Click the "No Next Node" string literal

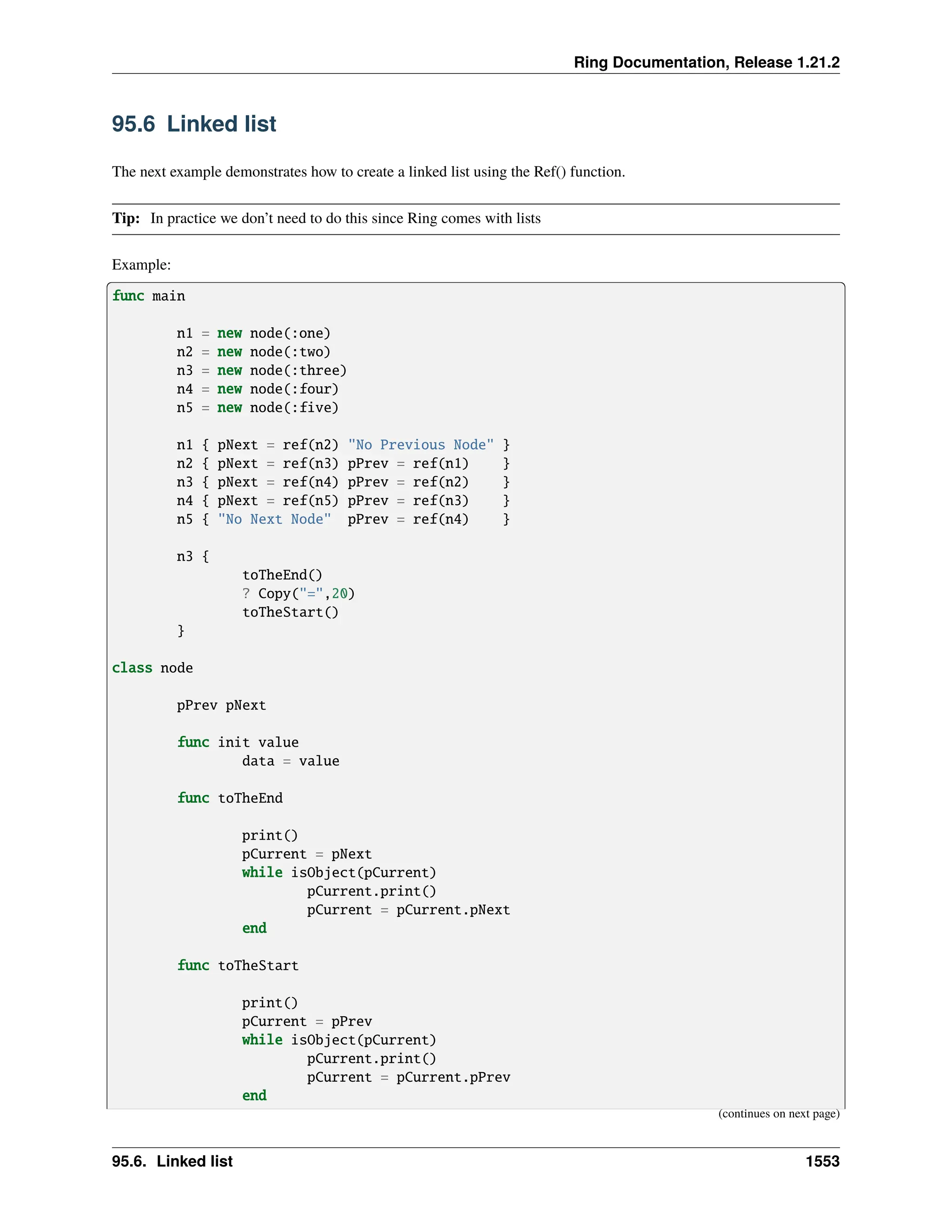pyautogui.click(x=274, y=520)
